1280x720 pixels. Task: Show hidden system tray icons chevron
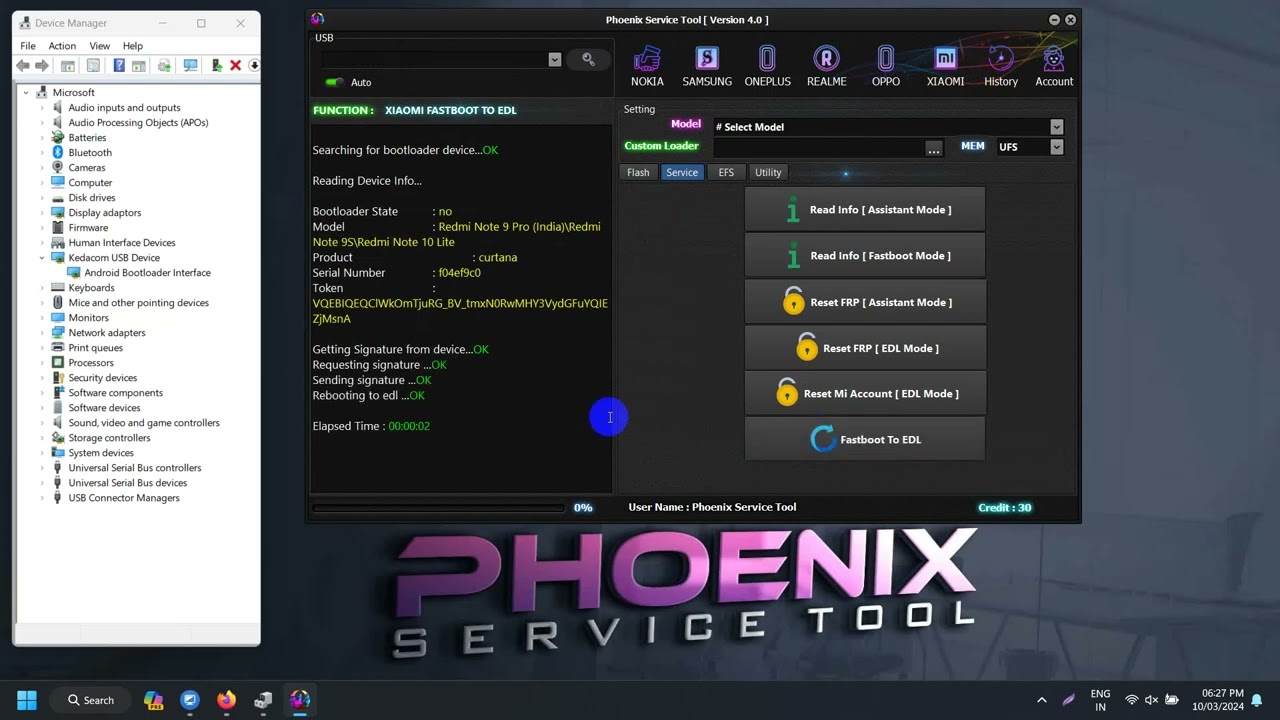click(1042, 700)
